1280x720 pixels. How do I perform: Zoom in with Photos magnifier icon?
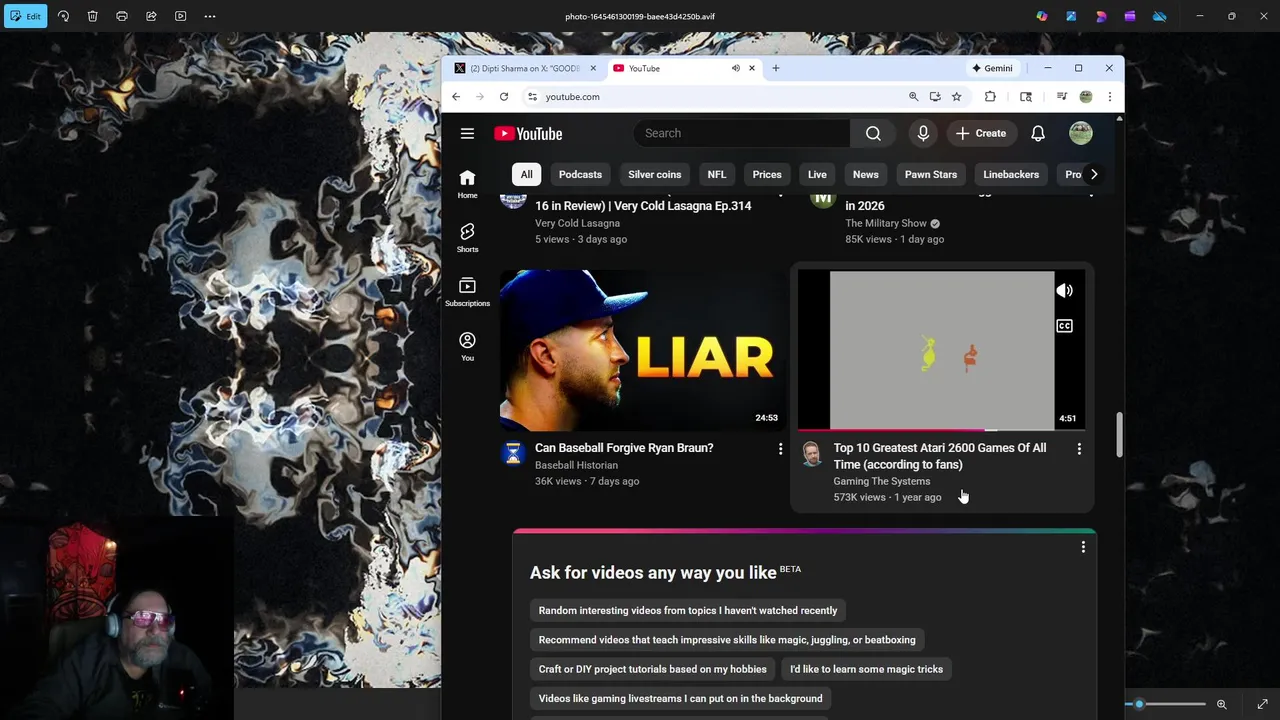[1221, 704]
